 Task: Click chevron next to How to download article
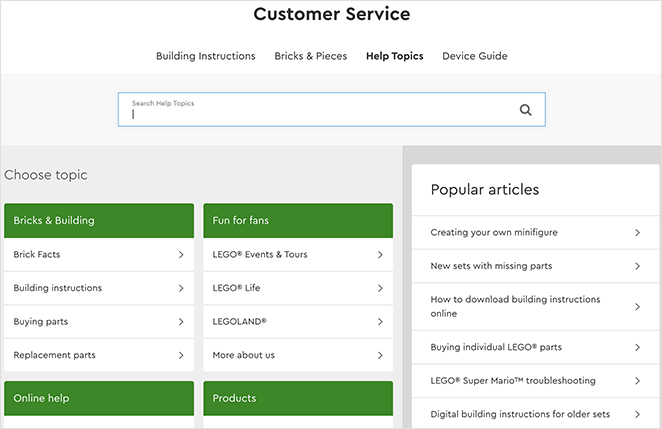(x=638, y=307)
